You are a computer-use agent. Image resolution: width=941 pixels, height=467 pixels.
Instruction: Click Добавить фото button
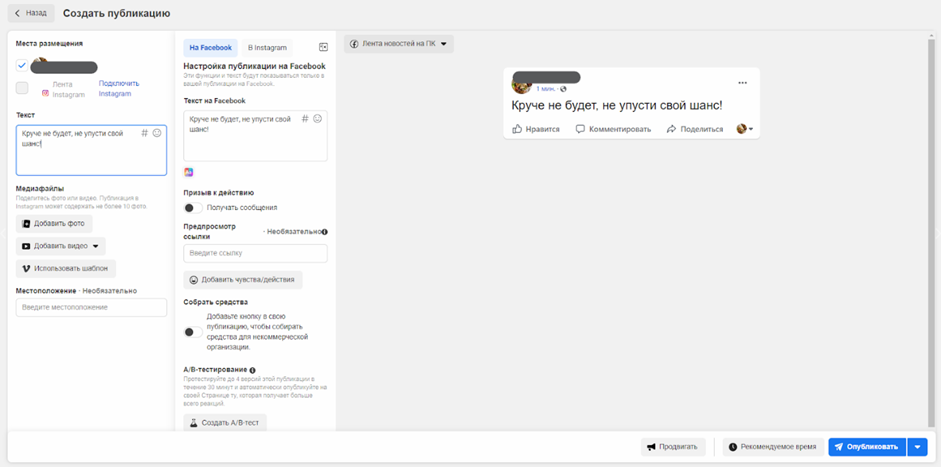54,223
